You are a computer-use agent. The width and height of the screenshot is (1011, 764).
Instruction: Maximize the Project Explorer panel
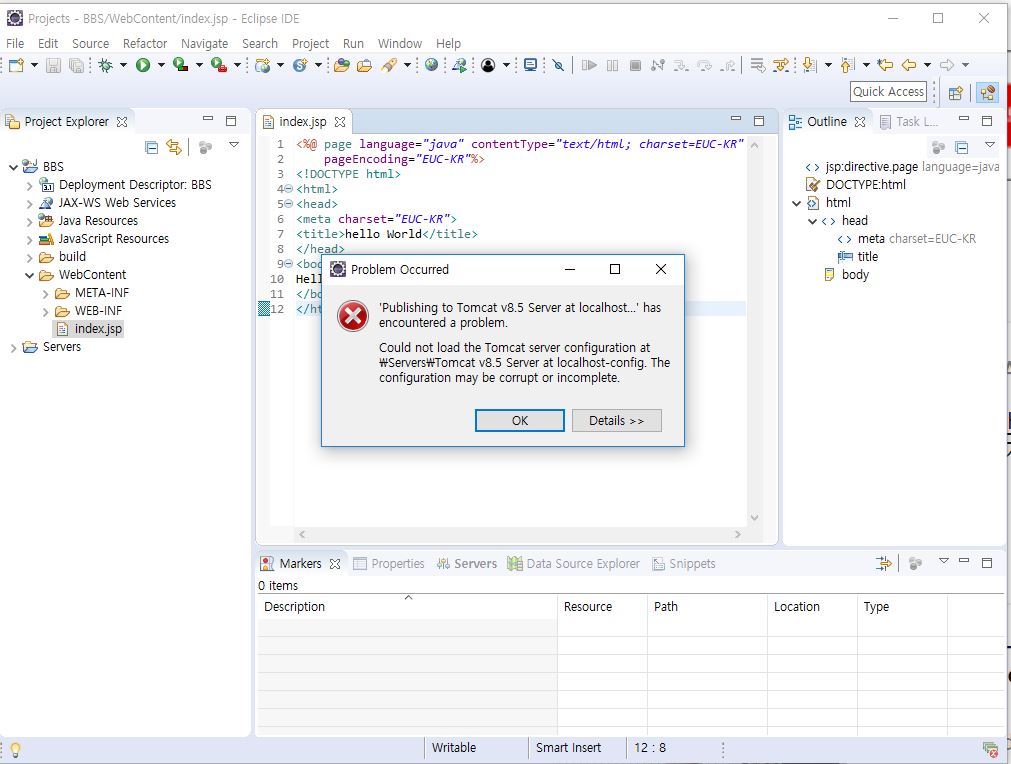click(x=231, y=121)
